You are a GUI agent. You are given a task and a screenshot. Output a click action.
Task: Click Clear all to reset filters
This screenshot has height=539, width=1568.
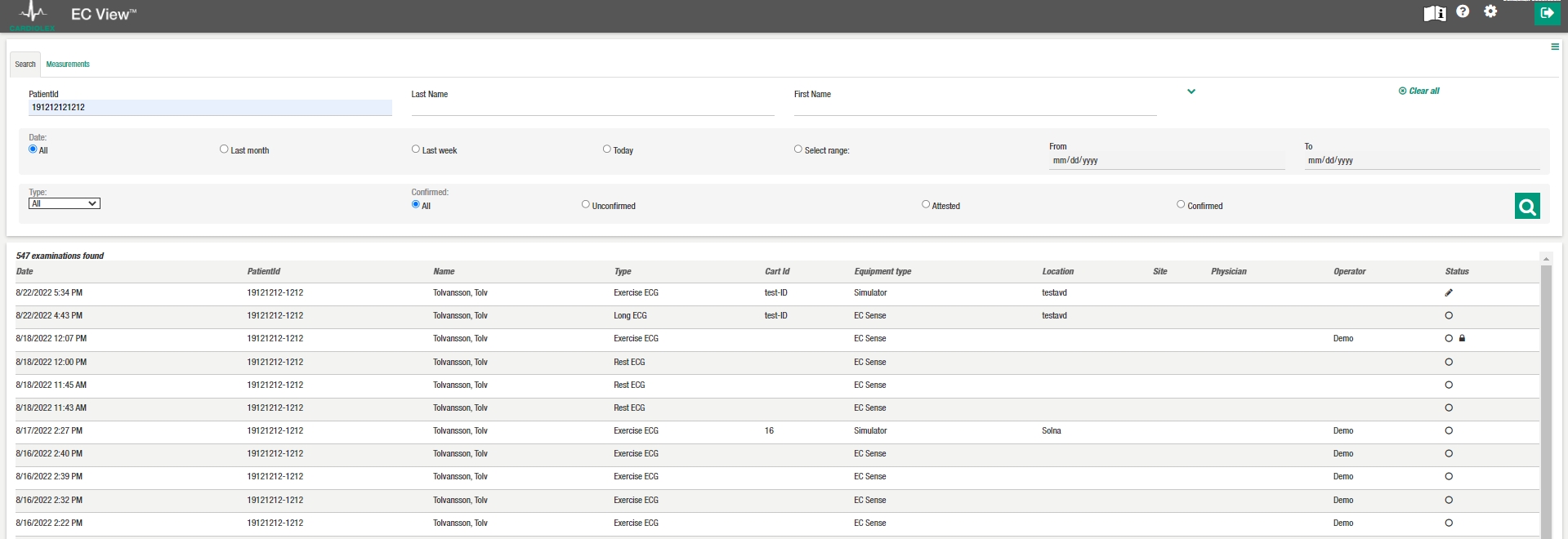(1419, 91)
